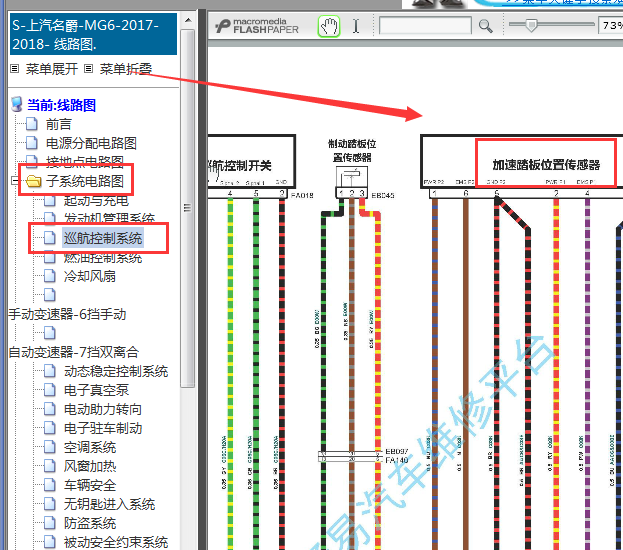Click the page icon for 被动安全约束系统

[50, 542]
